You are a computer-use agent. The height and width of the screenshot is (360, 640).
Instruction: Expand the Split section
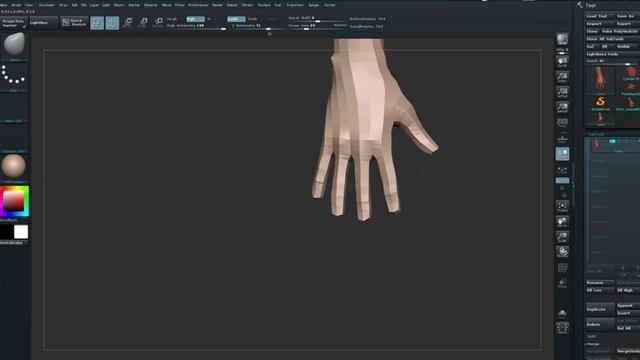click(591, 336)
